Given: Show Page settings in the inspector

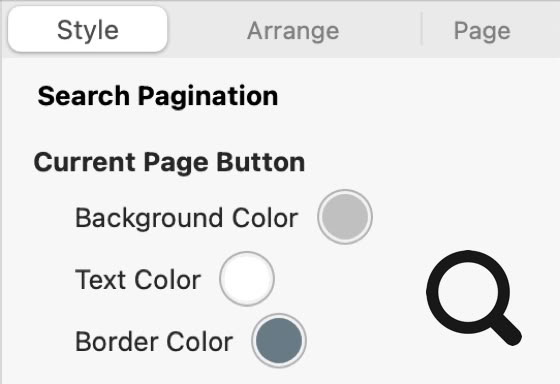Looking at the screenshot, I should tap(482, 31).
